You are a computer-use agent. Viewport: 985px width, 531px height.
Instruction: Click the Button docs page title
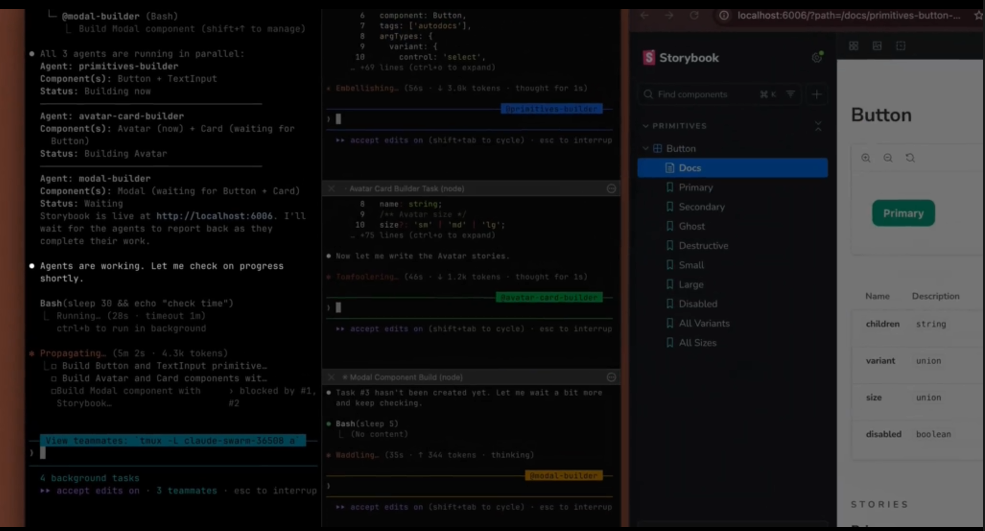(x=881, y=115)
